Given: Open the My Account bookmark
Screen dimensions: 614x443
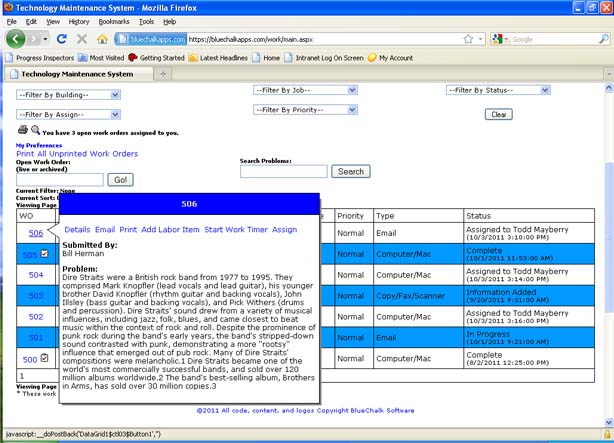Looking at the screenshot, I should coord(390,58).
